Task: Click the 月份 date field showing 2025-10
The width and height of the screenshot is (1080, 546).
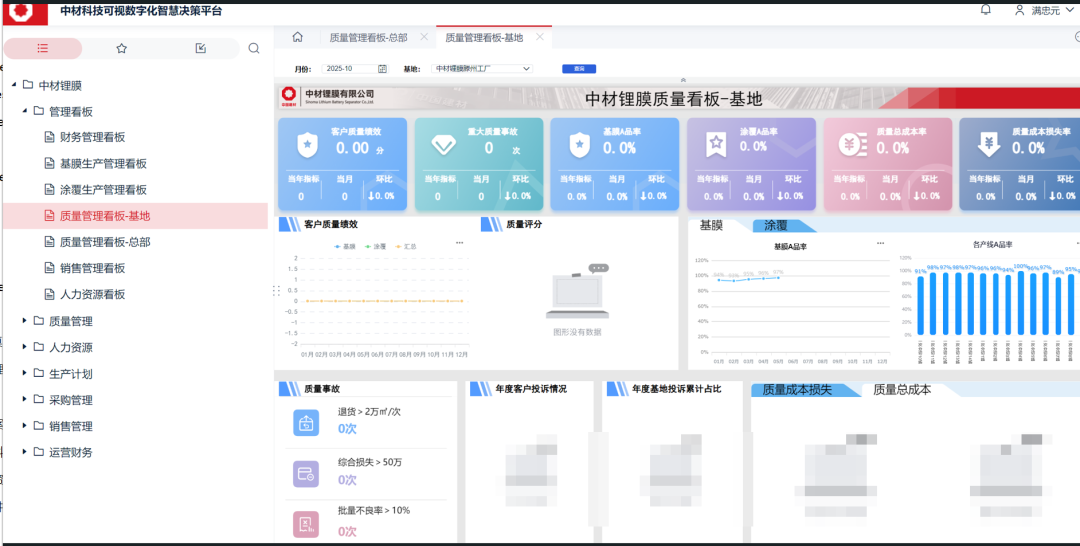Action: (356, 69)
